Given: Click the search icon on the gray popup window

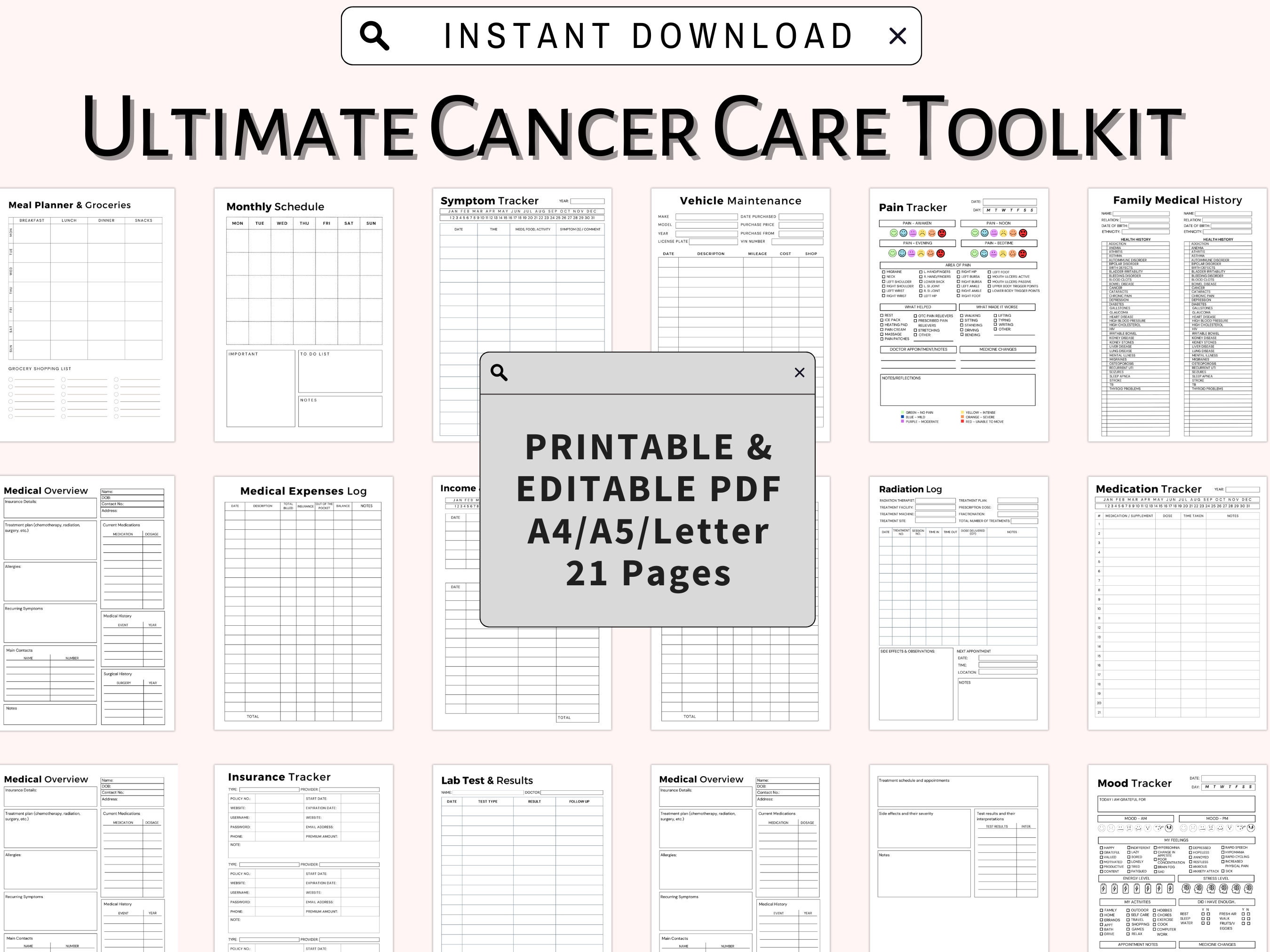Looking at the screenshot, I should click(x=500, y=372).
